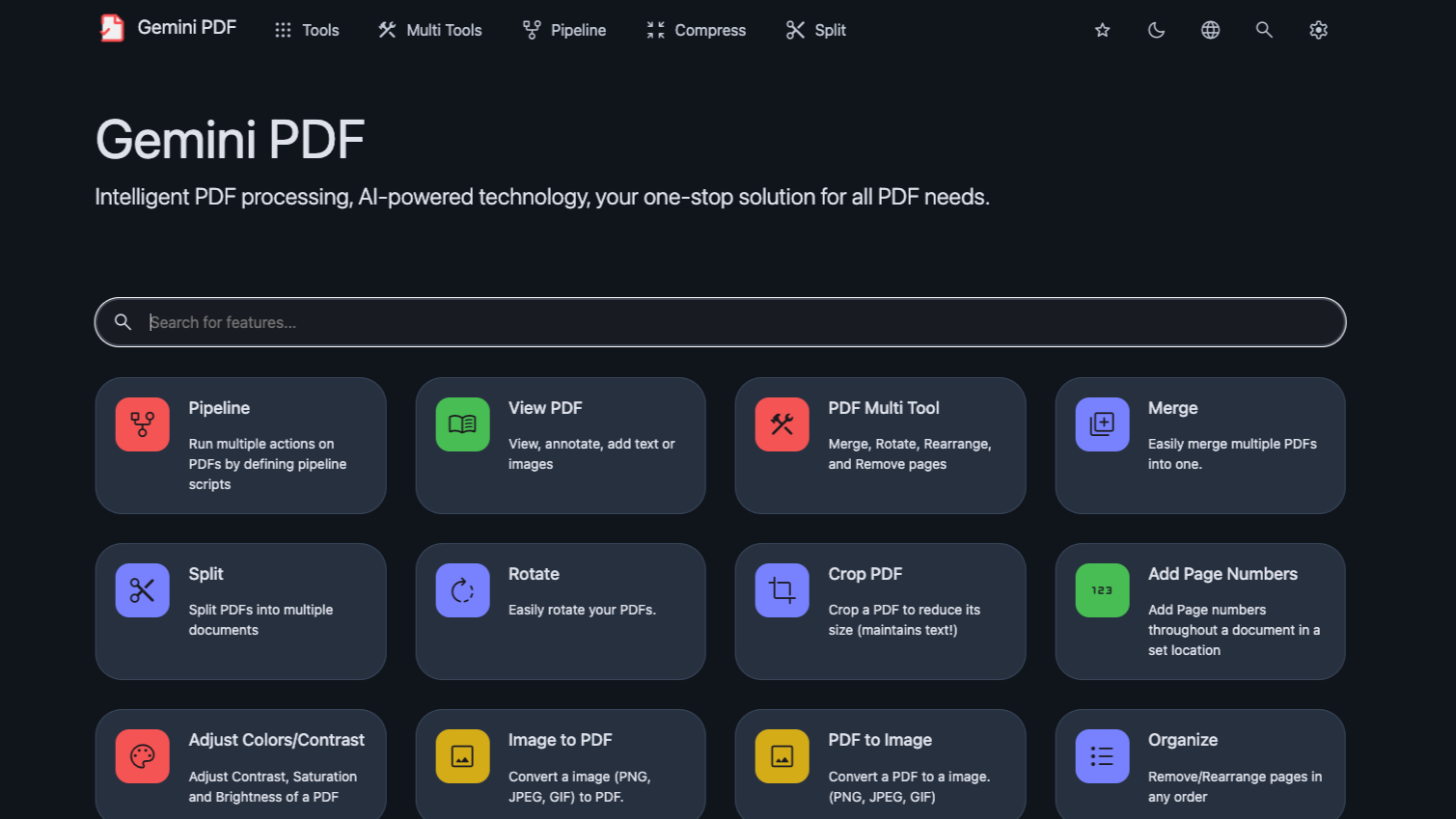Navigate to Compress in the top bar
The image size is (1456, 819).
click(696, 30)
